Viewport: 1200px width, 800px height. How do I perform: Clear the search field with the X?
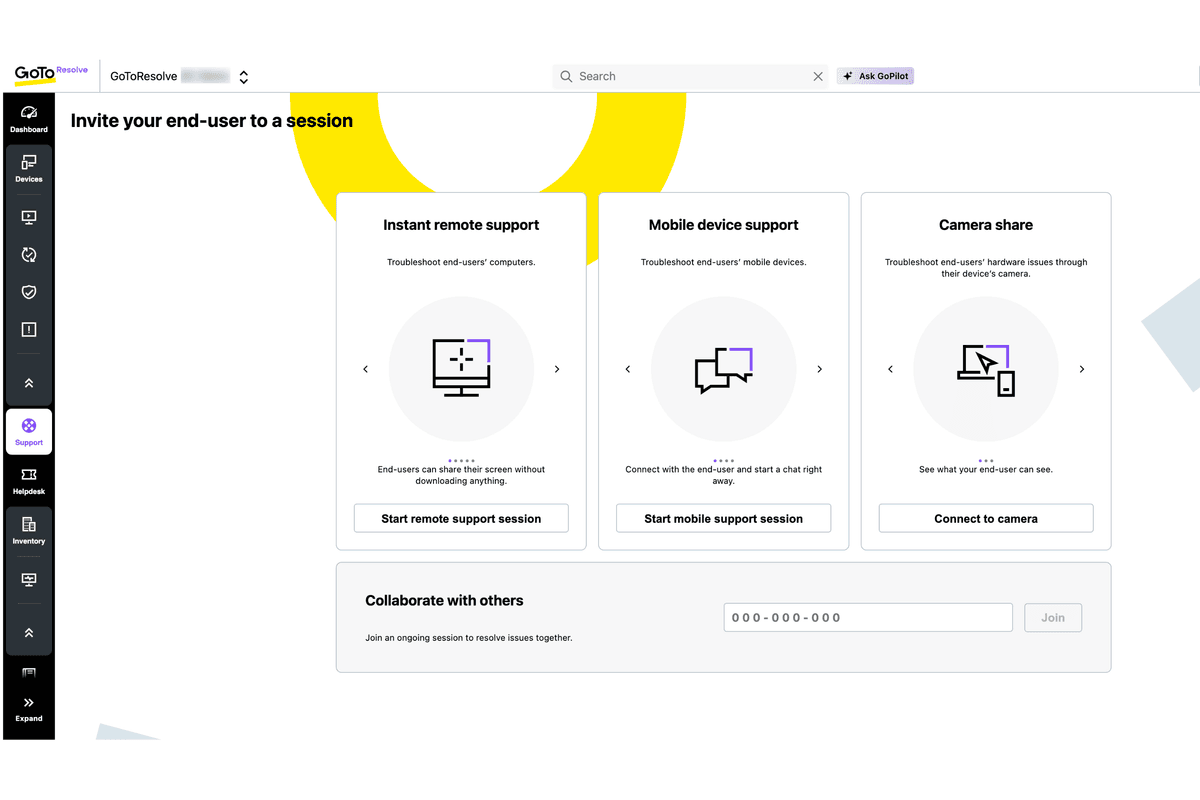point(818,76)
